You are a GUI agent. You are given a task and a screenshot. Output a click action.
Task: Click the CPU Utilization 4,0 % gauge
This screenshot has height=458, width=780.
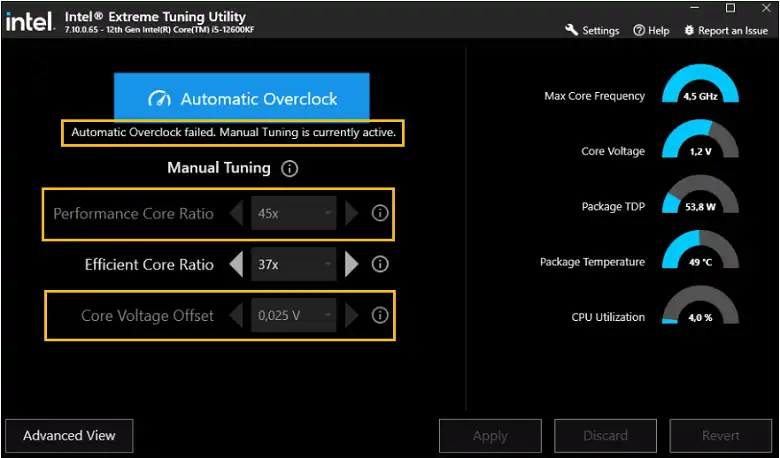[700, 304]
